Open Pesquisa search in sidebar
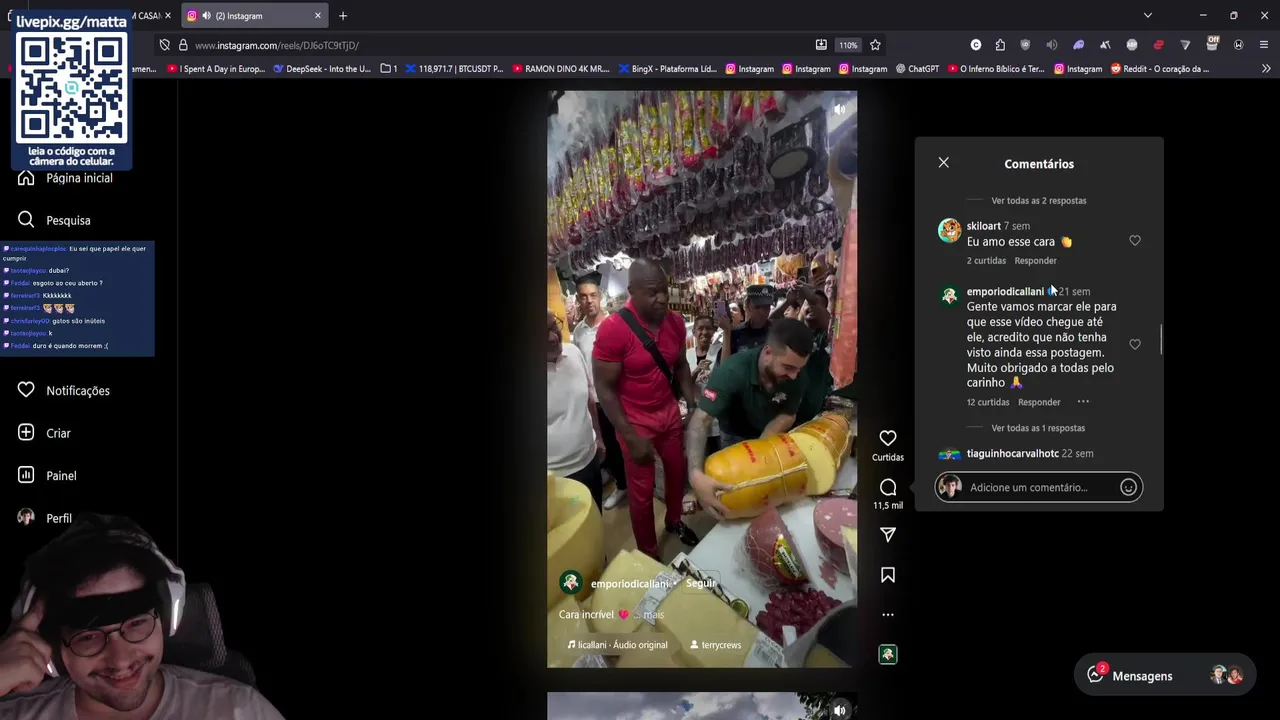 pyautogui.click(x=54, y=220)
